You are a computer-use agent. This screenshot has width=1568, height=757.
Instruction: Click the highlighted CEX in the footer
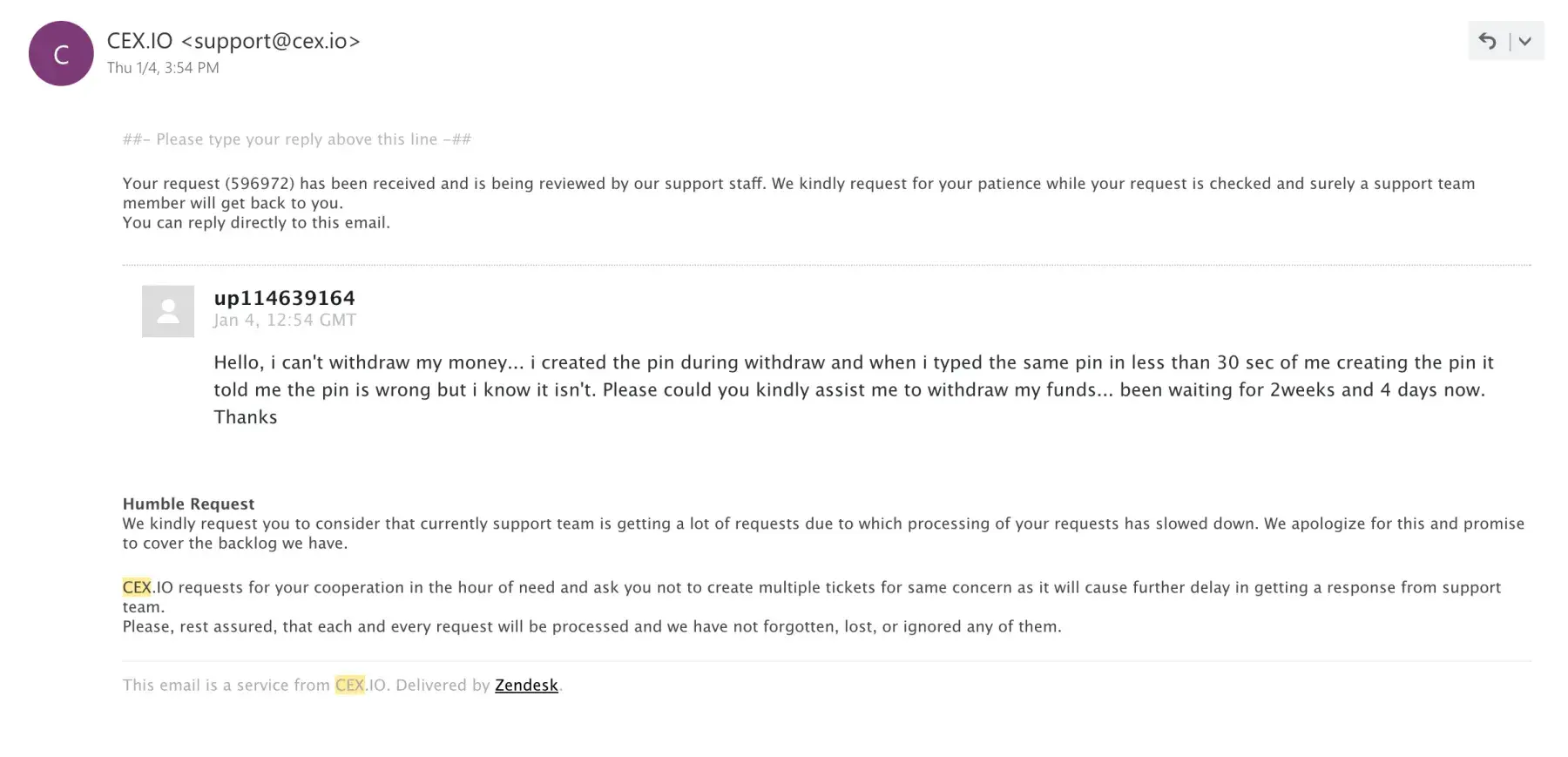[x=349, y=685]
